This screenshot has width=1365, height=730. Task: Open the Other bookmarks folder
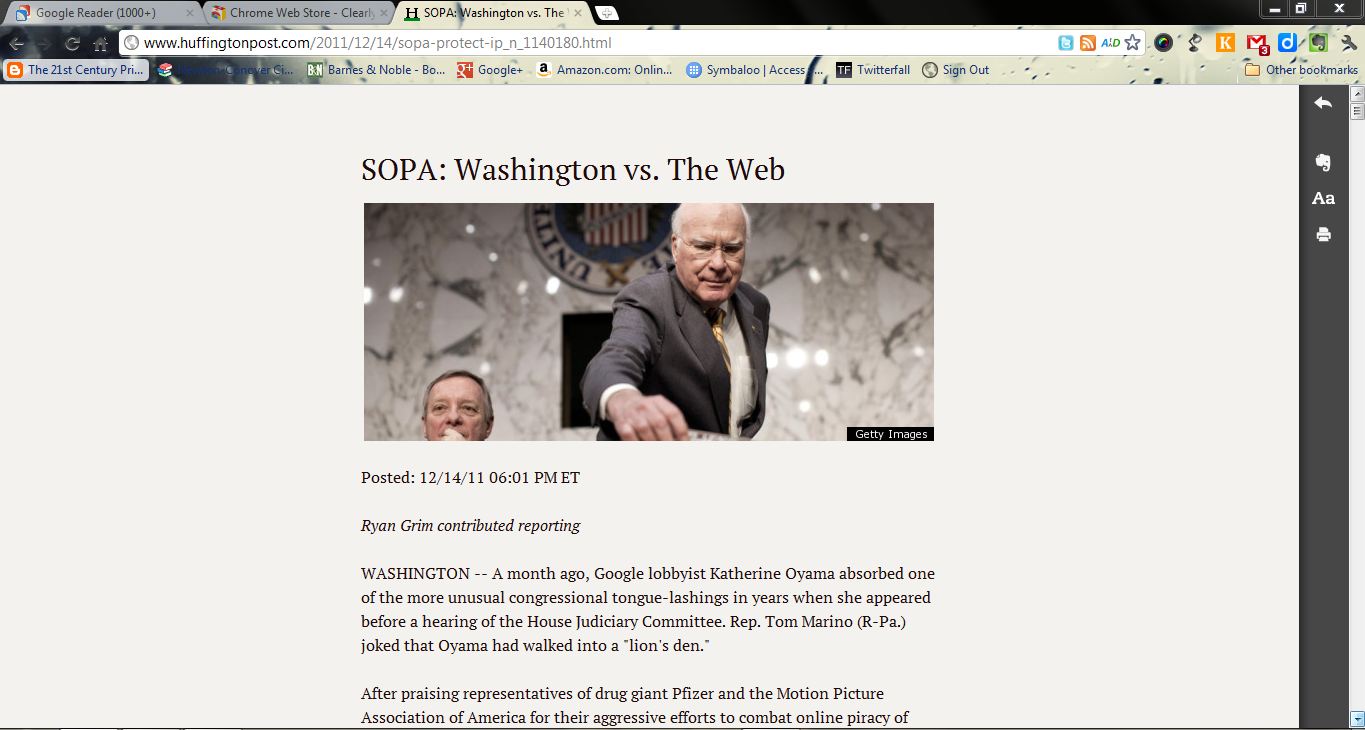click(x=1301, y=70)
